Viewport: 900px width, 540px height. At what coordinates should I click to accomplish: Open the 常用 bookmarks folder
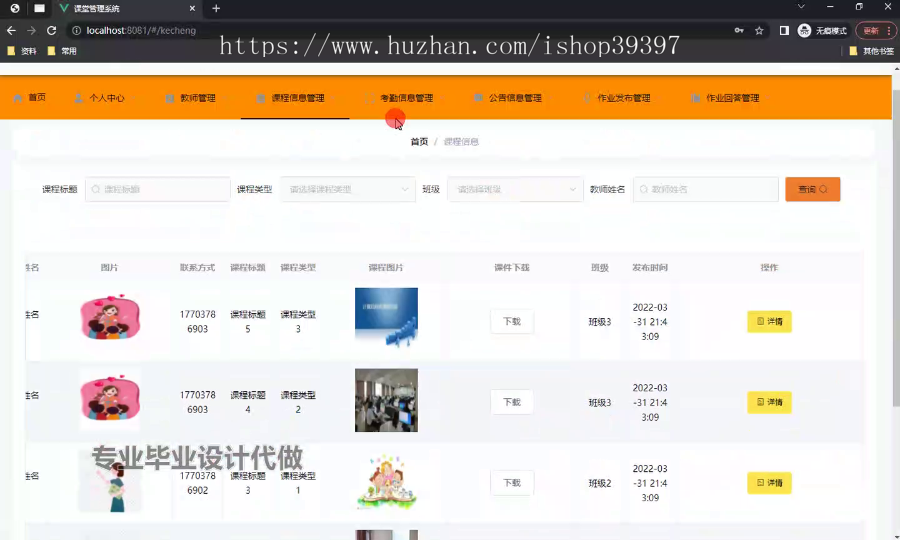[62, 51]
